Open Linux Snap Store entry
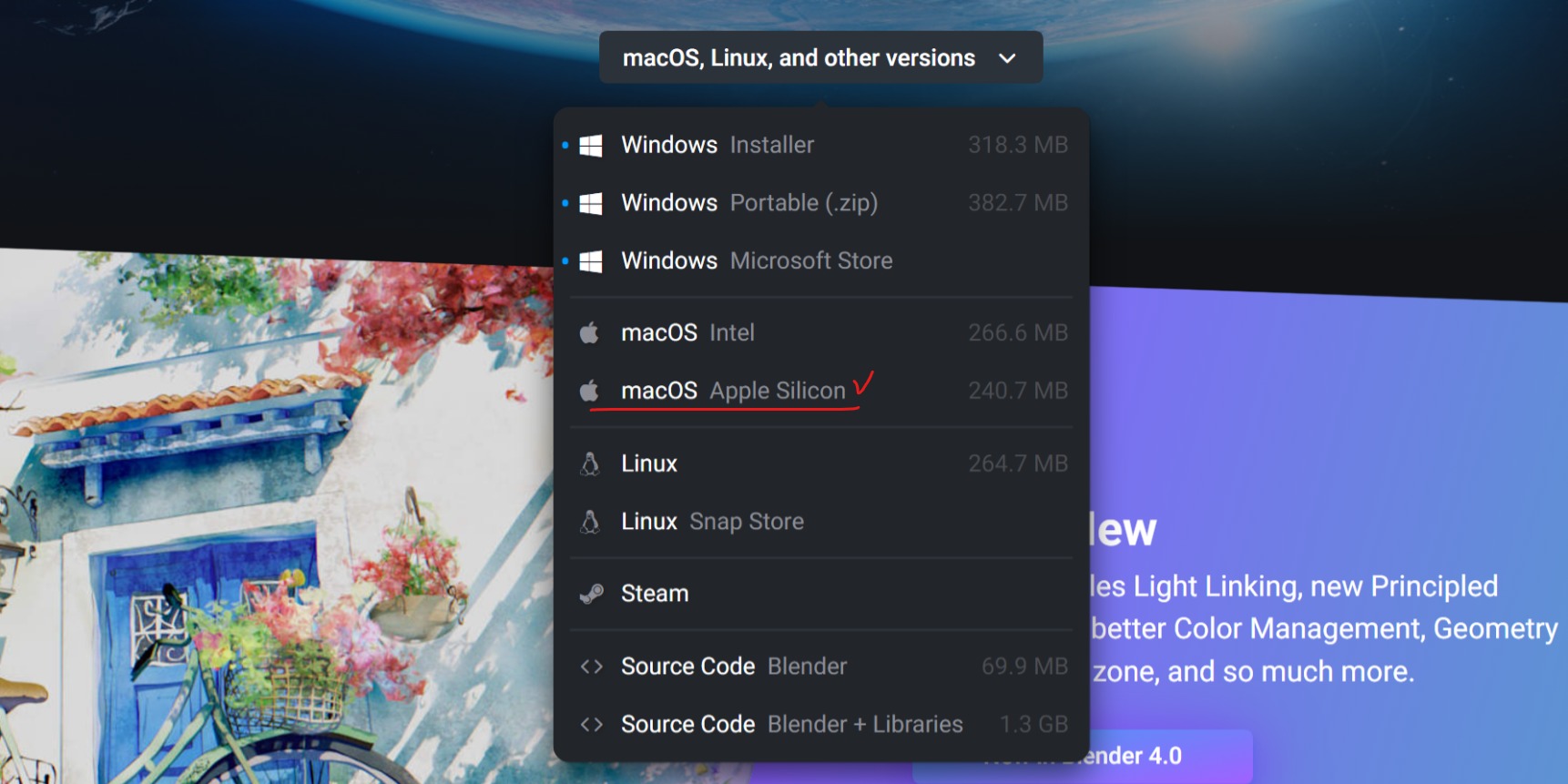 coord(820,521)
